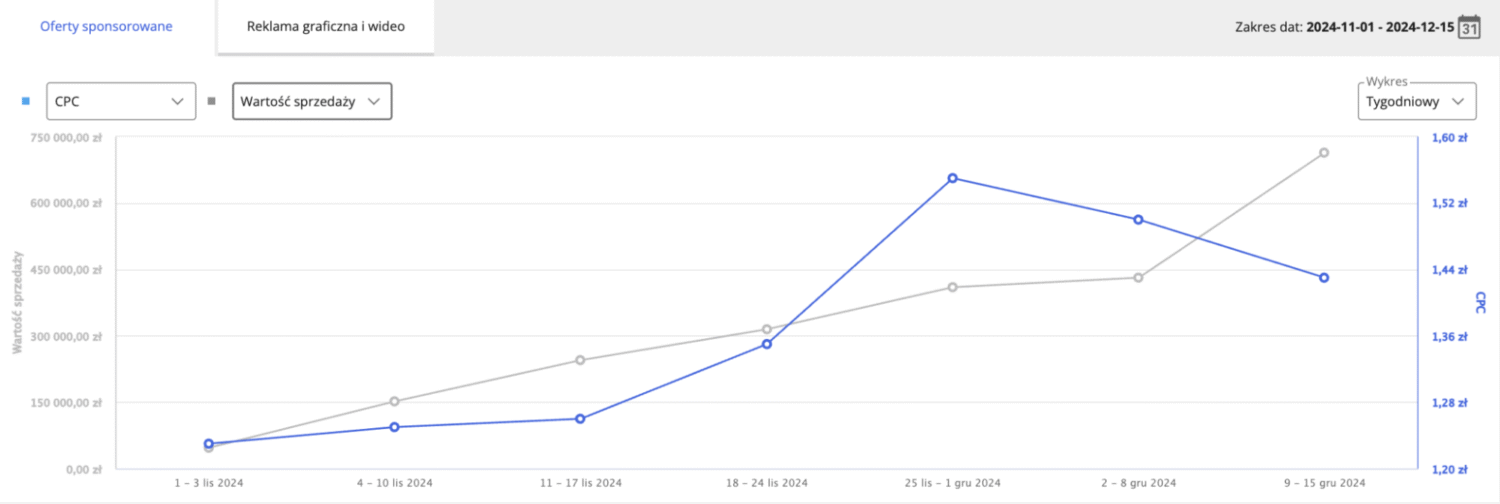Select sales value point for 9 – 15 gru
1500x504 pixels.
[1324, 153]
